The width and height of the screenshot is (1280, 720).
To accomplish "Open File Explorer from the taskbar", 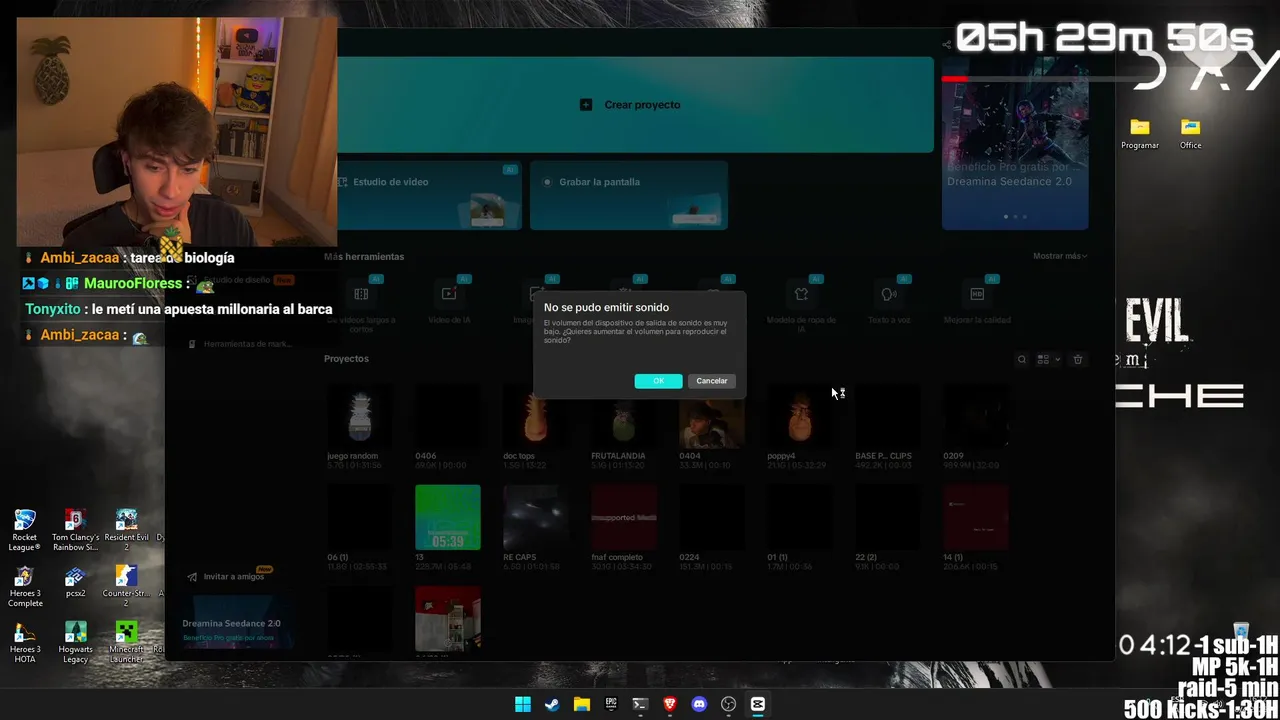I will (x=581, y=704).
